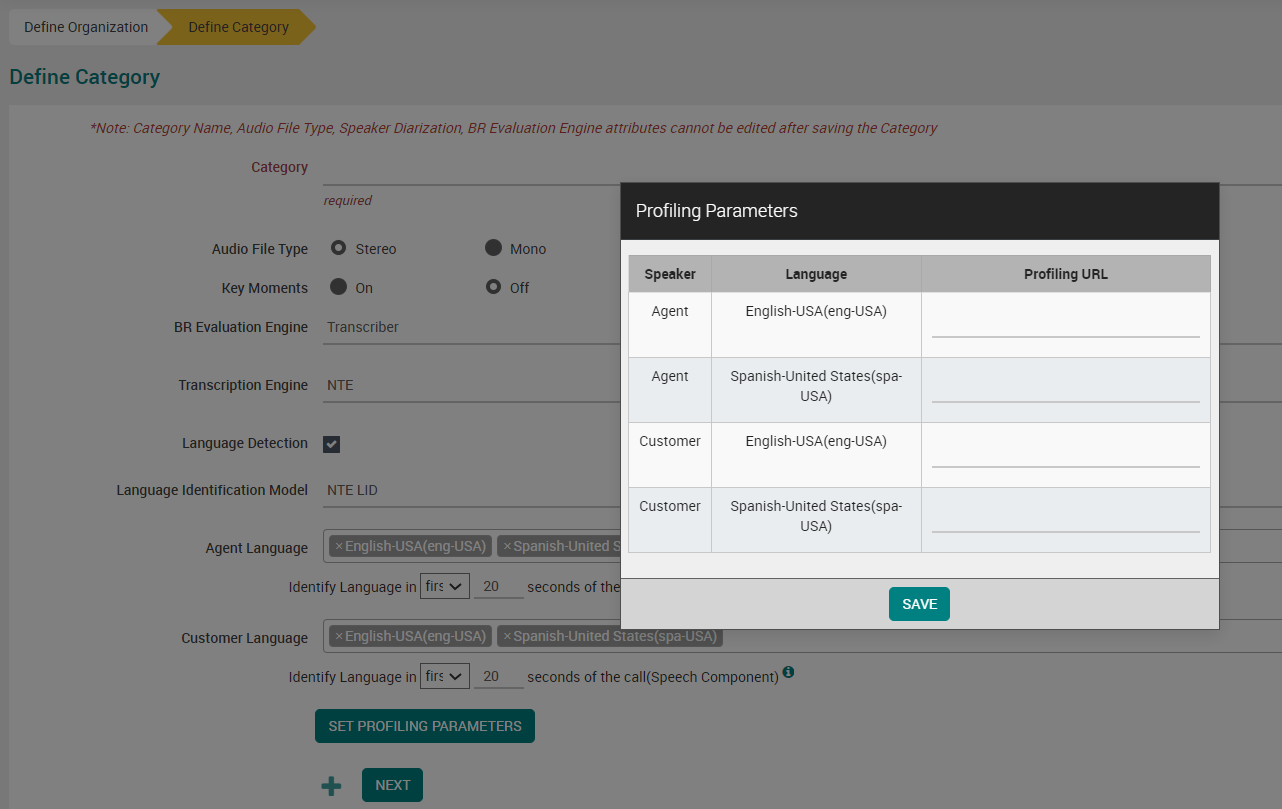Remove Spanish-United States tag from Customer Language
Viewport: 1282px width, 809px height.
tap(507, 636)
